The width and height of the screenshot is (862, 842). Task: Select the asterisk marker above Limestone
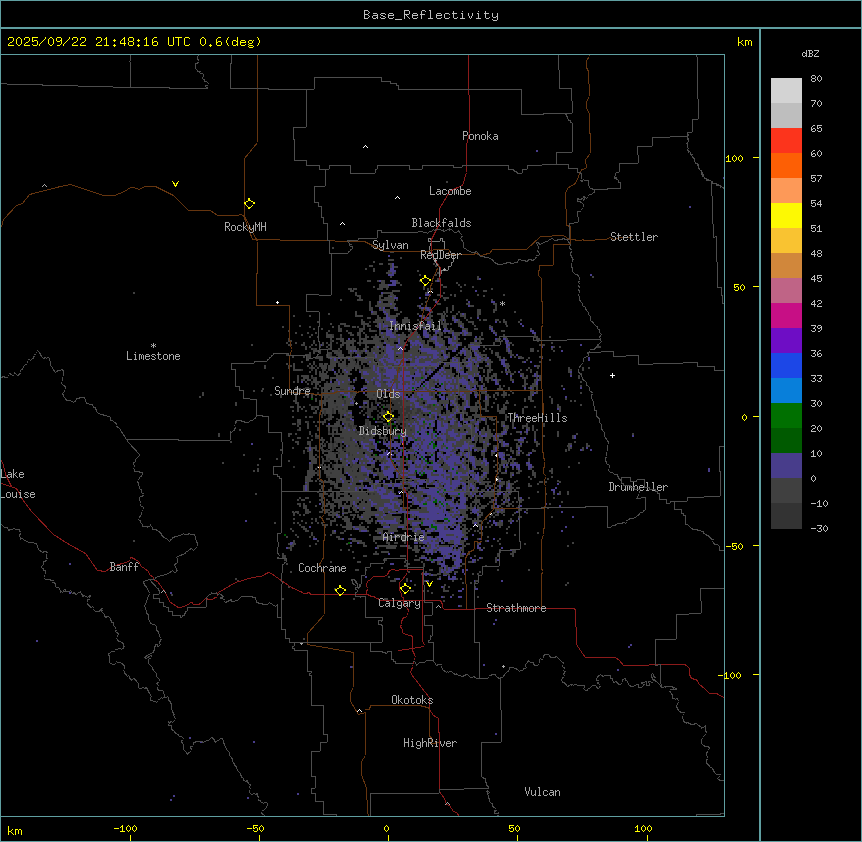click(153, 345)
